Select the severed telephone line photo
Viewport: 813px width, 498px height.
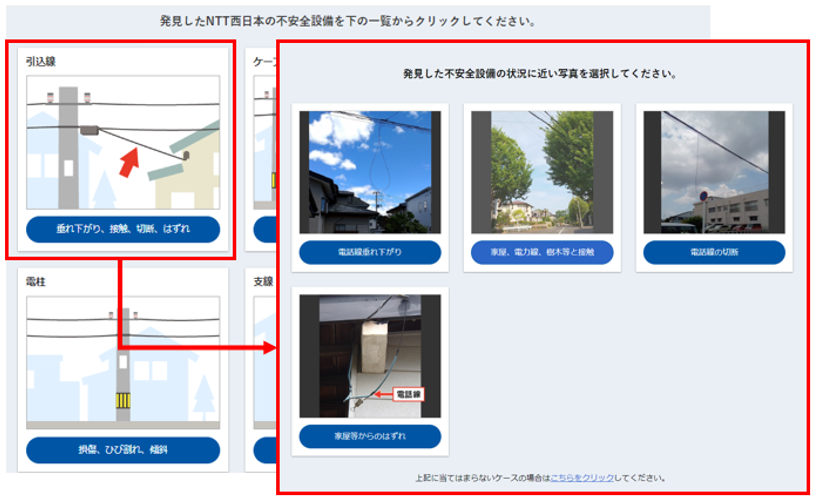pos(714,171)
